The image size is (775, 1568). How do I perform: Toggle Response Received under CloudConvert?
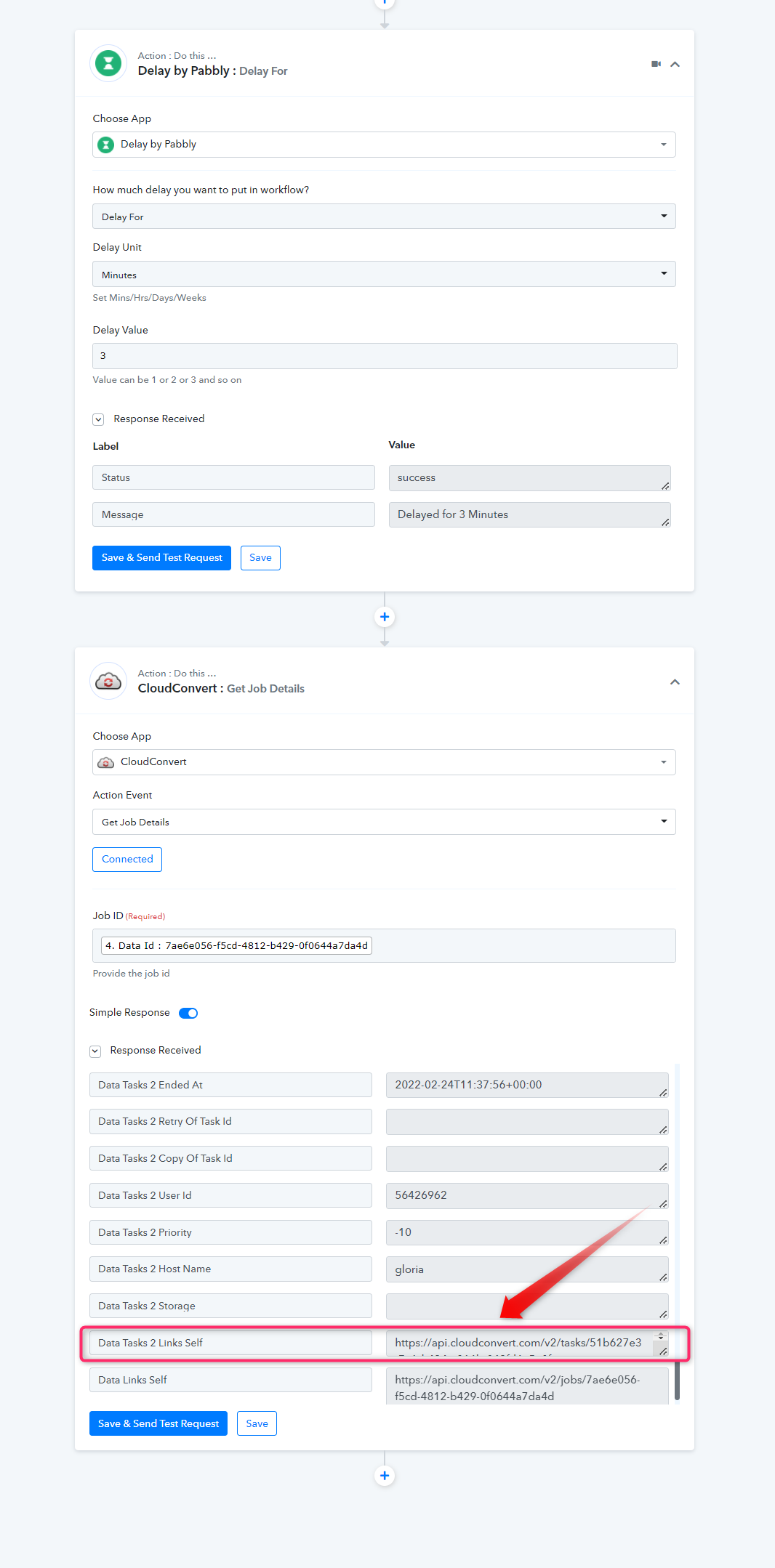(95, 1051)
